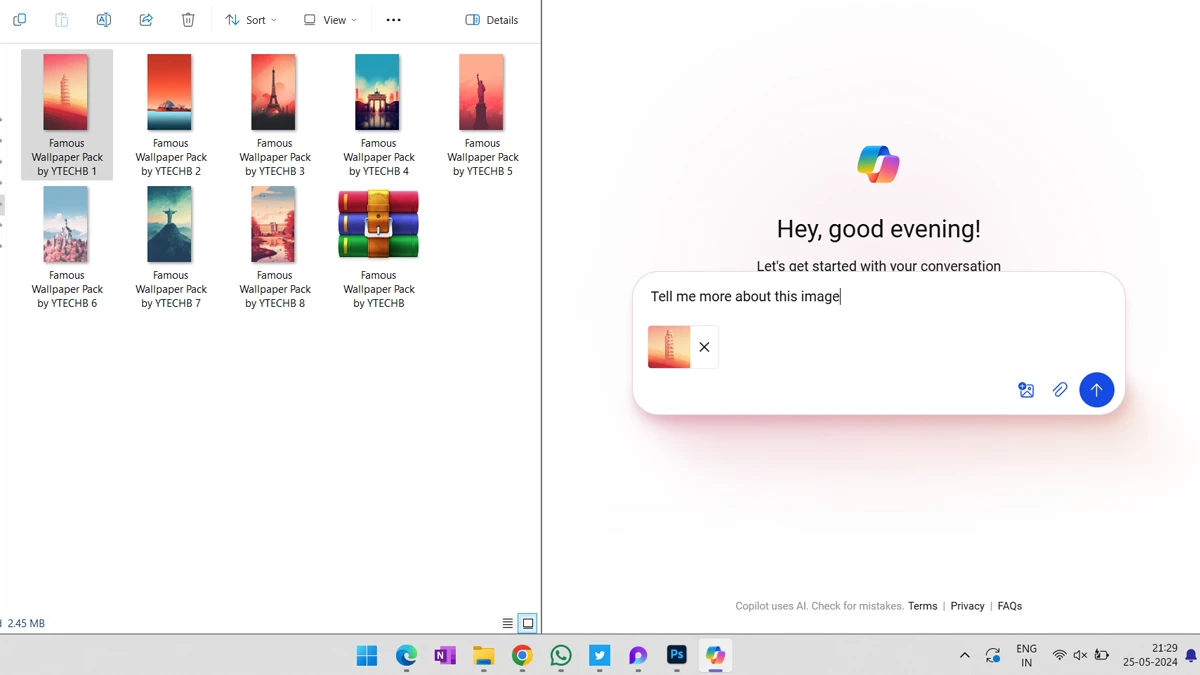
Task: Expand the View options dropdown
Action: (330, 19)
